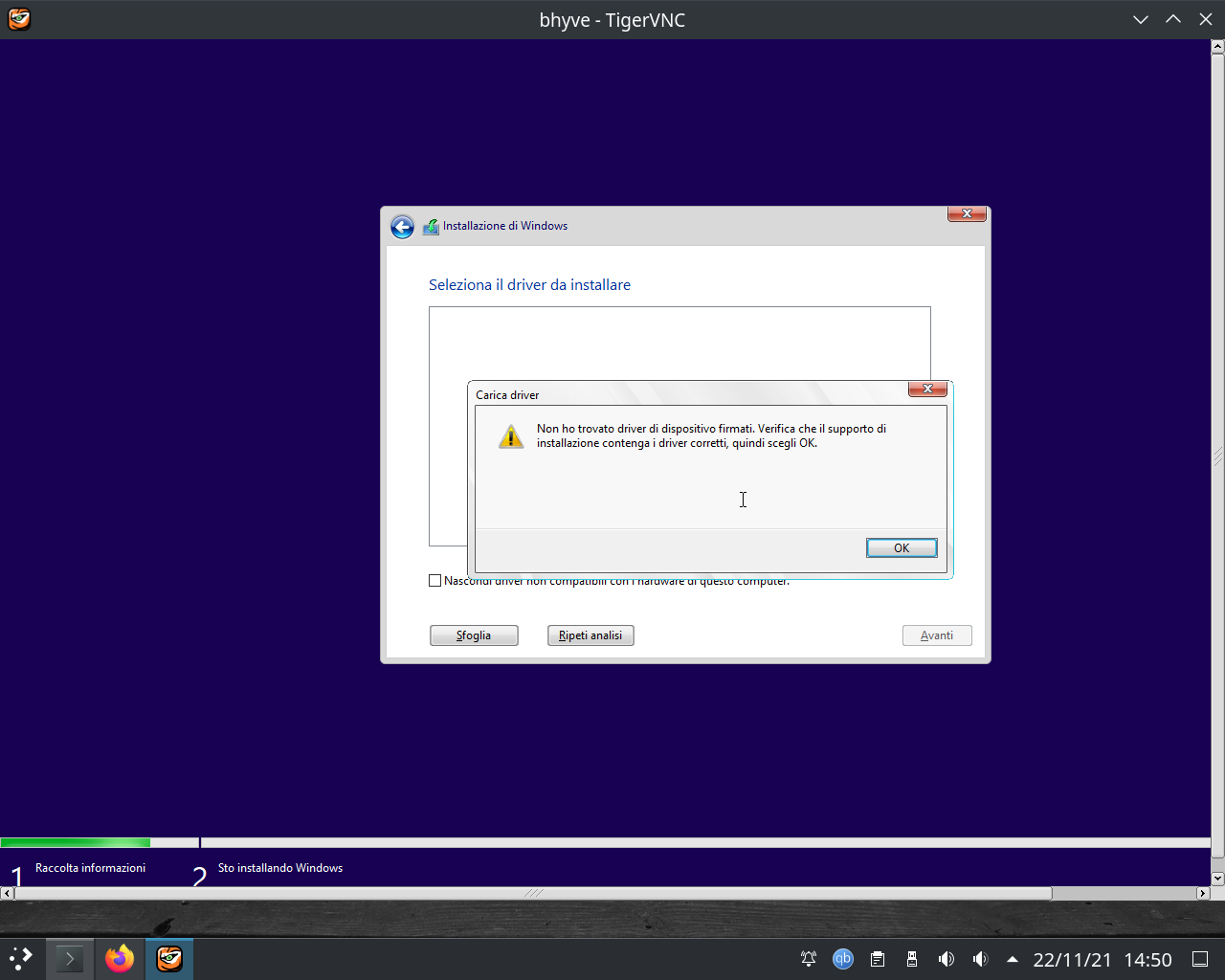Click the back arrow in the Windows installer
Image resolution: width=1225 pixels, height=980 pixels.
(402, 226)
